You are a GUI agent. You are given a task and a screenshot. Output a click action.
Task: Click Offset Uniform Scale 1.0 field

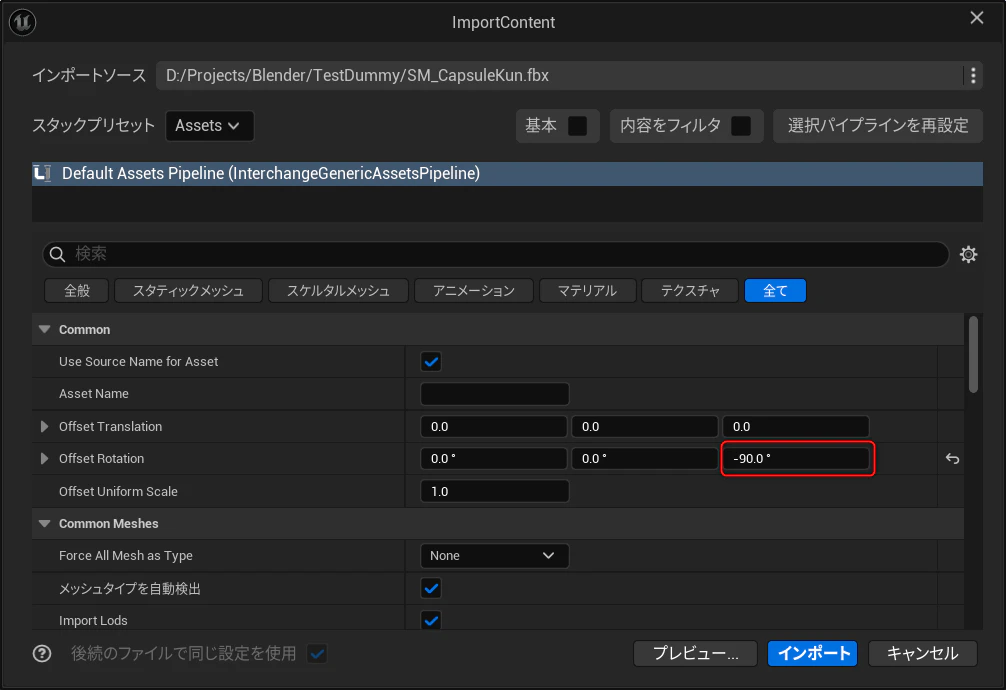click(495, 492)
